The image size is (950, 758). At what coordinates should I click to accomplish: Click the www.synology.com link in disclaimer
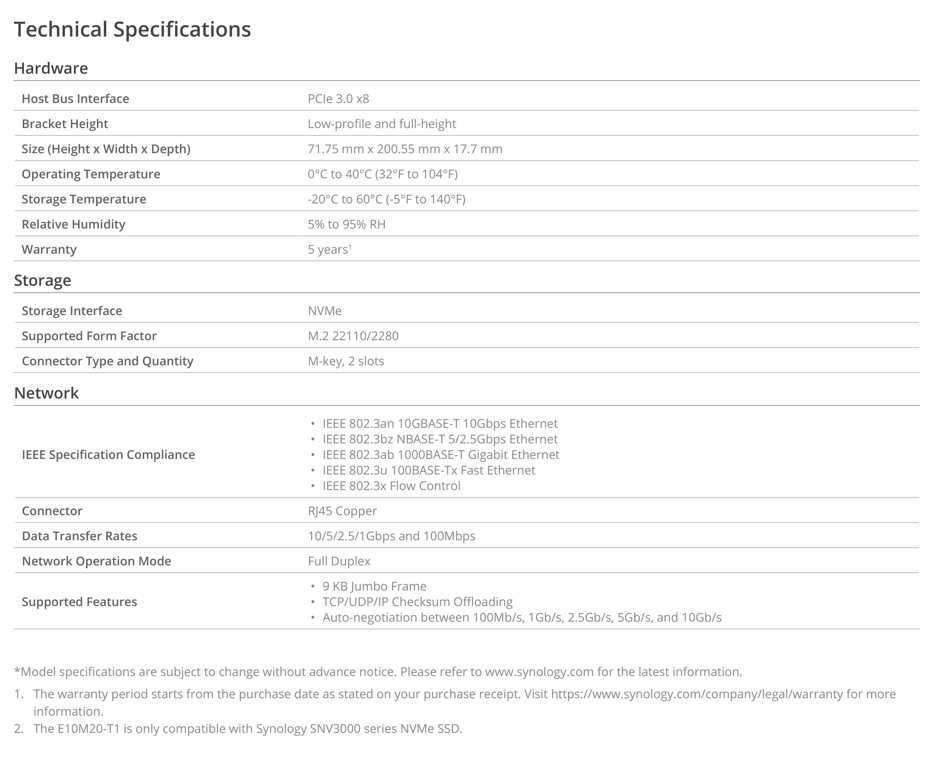point(539,672)
